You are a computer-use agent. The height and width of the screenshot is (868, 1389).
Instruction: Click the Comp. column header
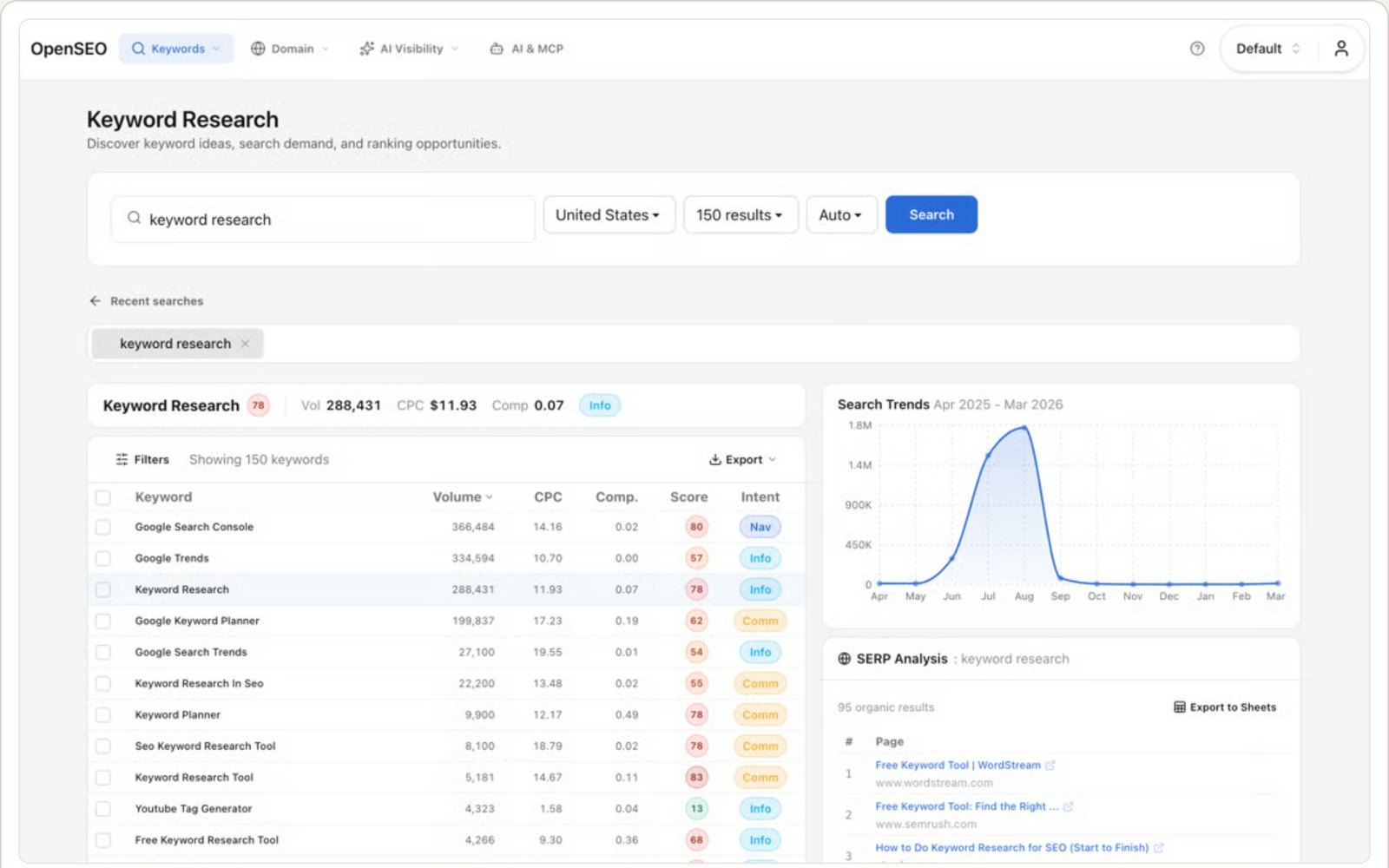click(616, 496)
